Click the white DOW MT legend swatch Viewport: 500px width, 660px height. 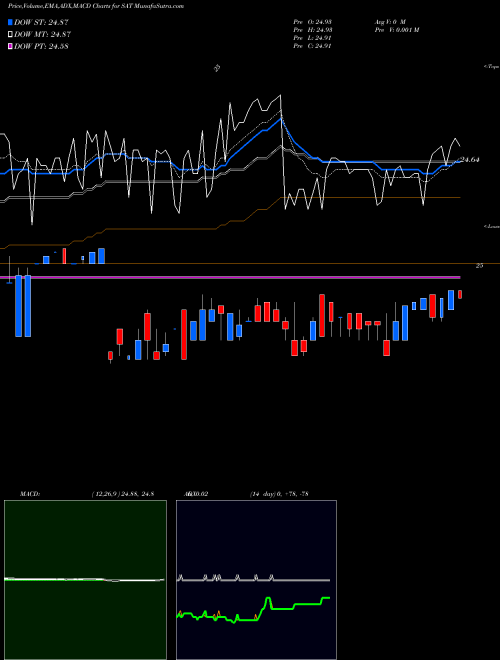point(10,35)
